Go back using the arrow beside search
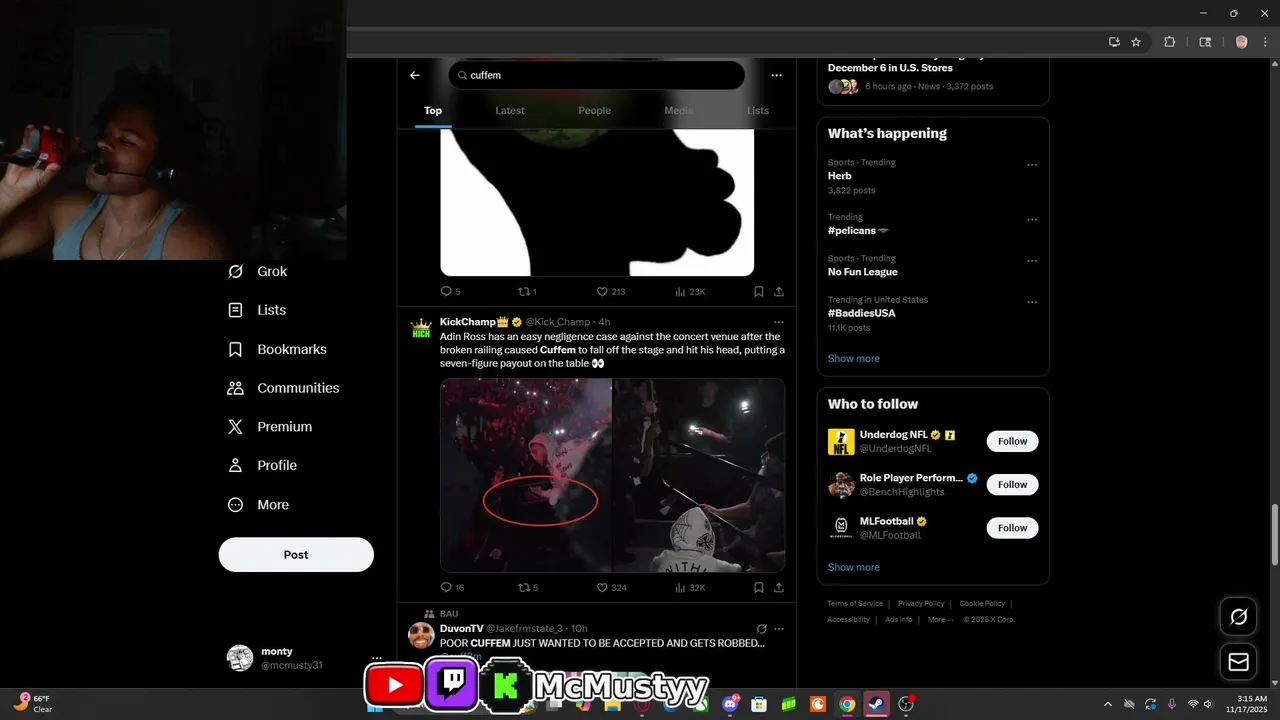 (415, 75)
